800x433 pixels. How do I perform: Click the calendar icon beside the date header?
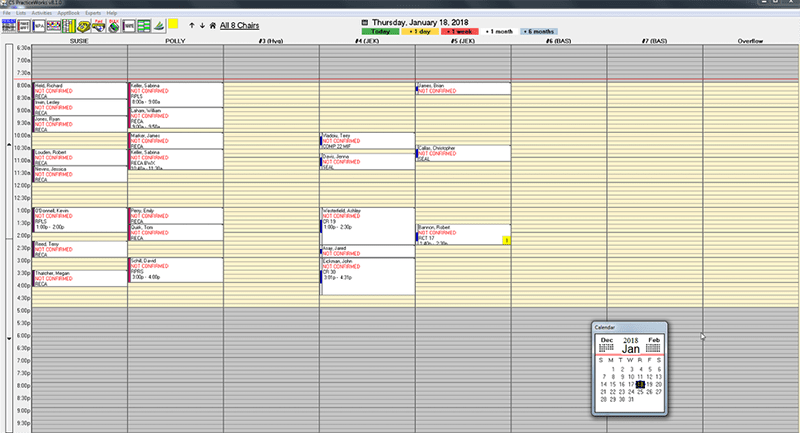pyautogui.click(x=364, y=22)
